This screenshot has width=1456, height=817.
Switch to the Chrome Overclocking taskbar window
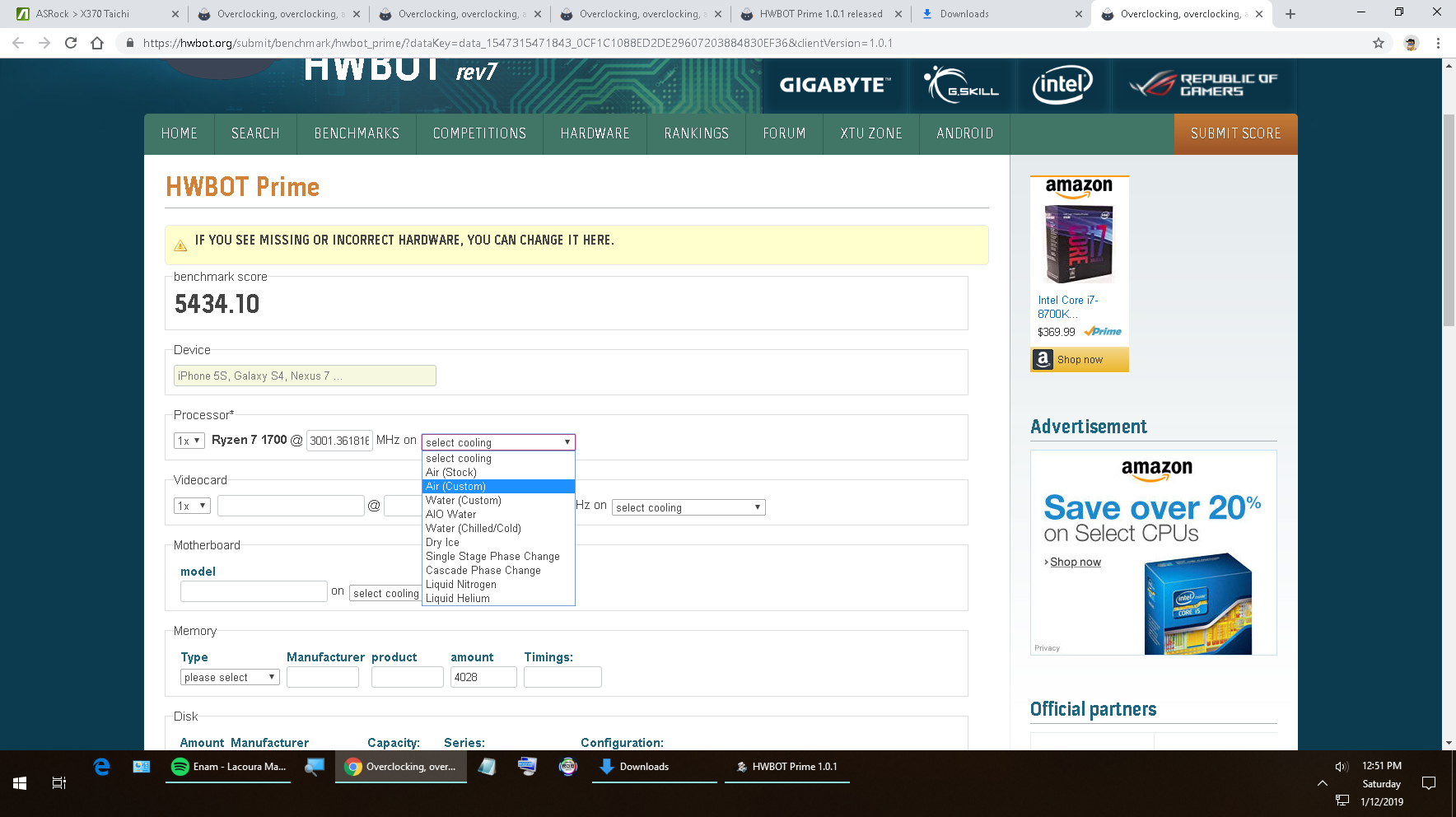coord(401,767)
